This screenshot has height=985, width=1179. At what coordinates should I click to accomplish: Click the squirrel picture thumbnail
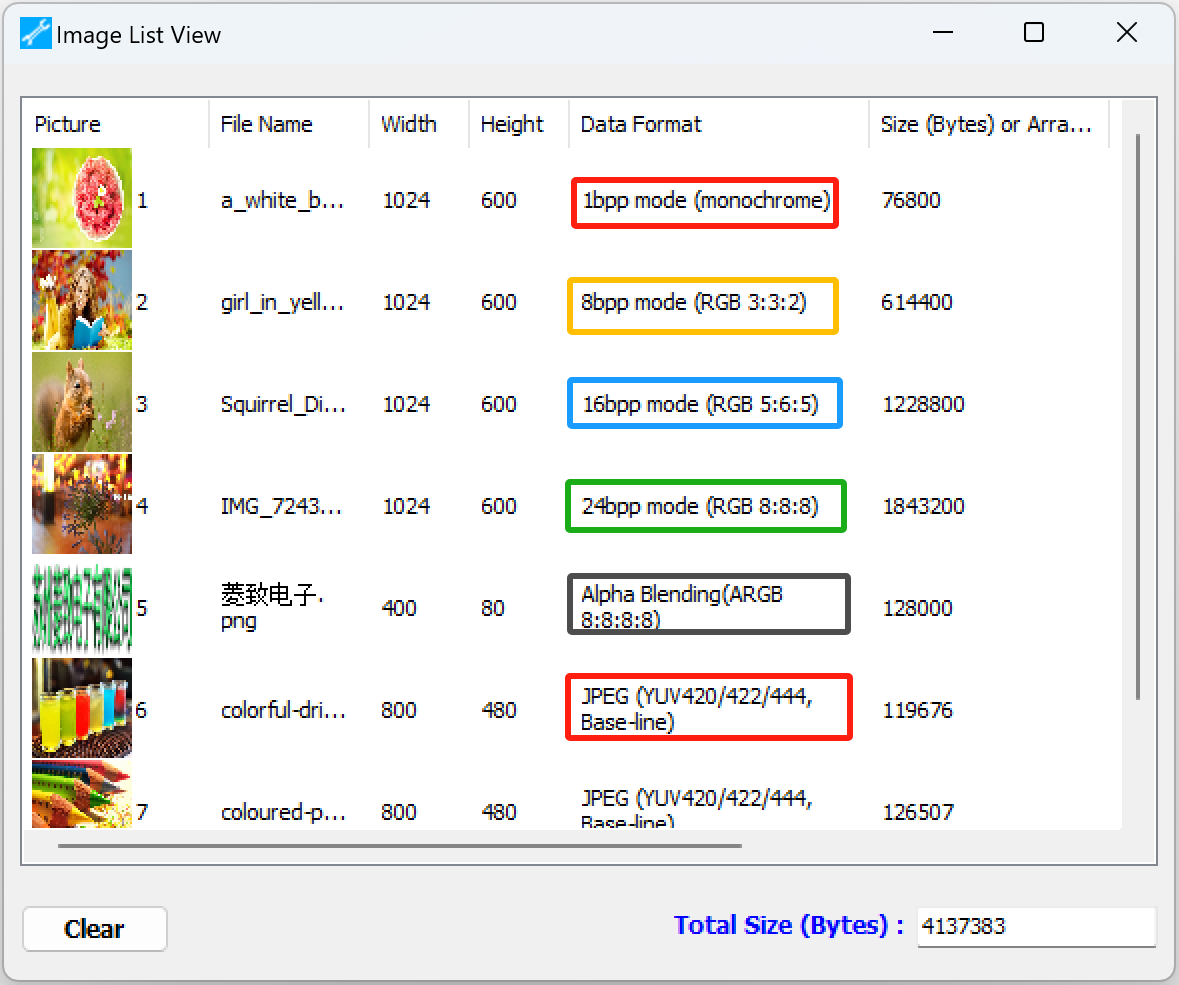[x=82, y=402]
